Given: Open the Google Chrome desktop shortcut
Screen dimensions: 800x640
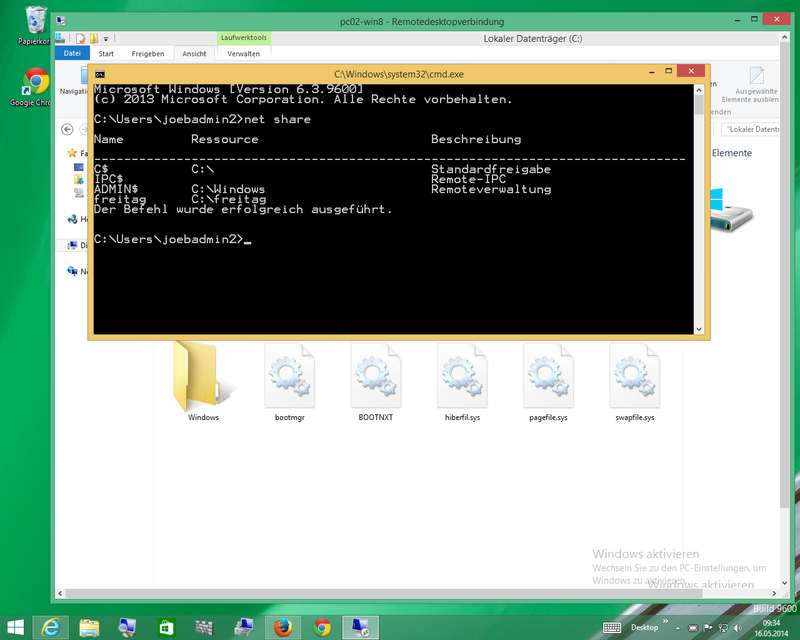Looking at the screenshot, I should pos(36,85).
